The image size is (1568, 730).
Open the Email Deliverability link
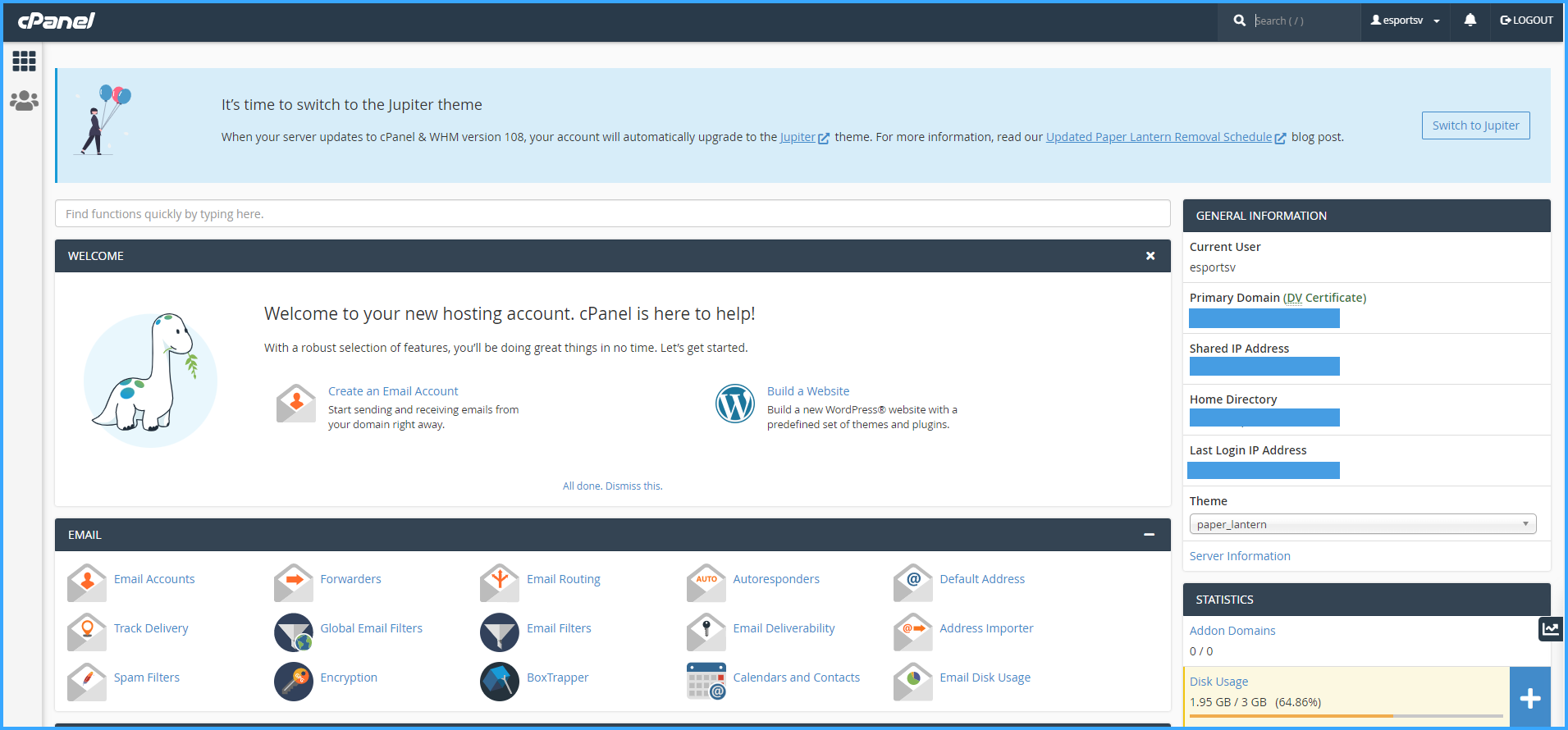pyautogui.click(x=784, y=628)
